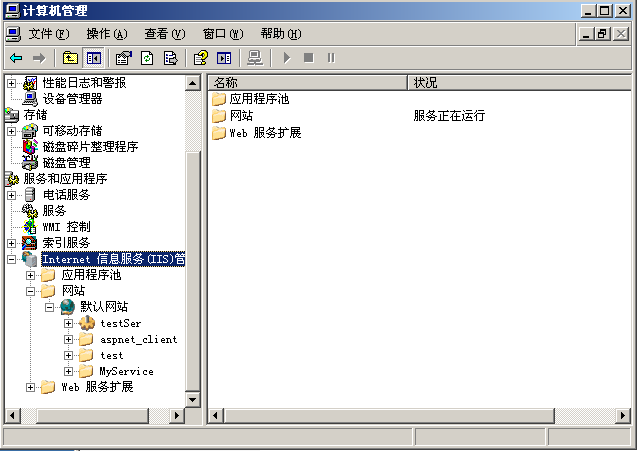
Task: Click the Show/Hide action pane toolbar icon
Action: 224,58
